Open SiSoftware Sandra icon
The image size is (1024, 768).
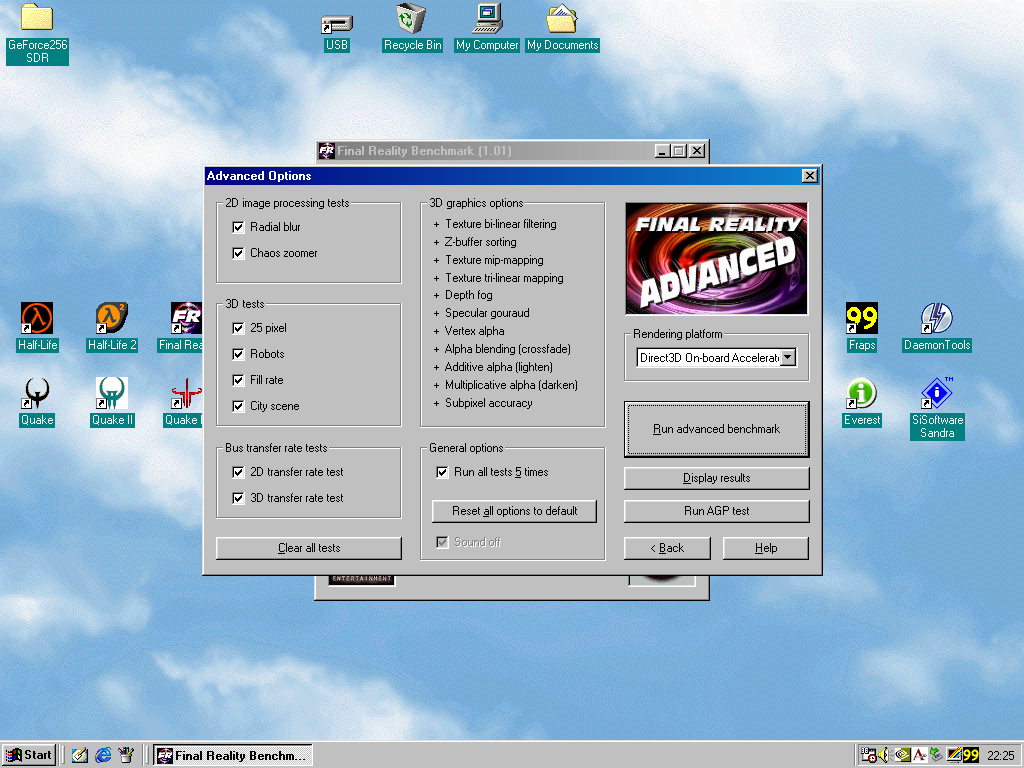(x=936, y=395)
